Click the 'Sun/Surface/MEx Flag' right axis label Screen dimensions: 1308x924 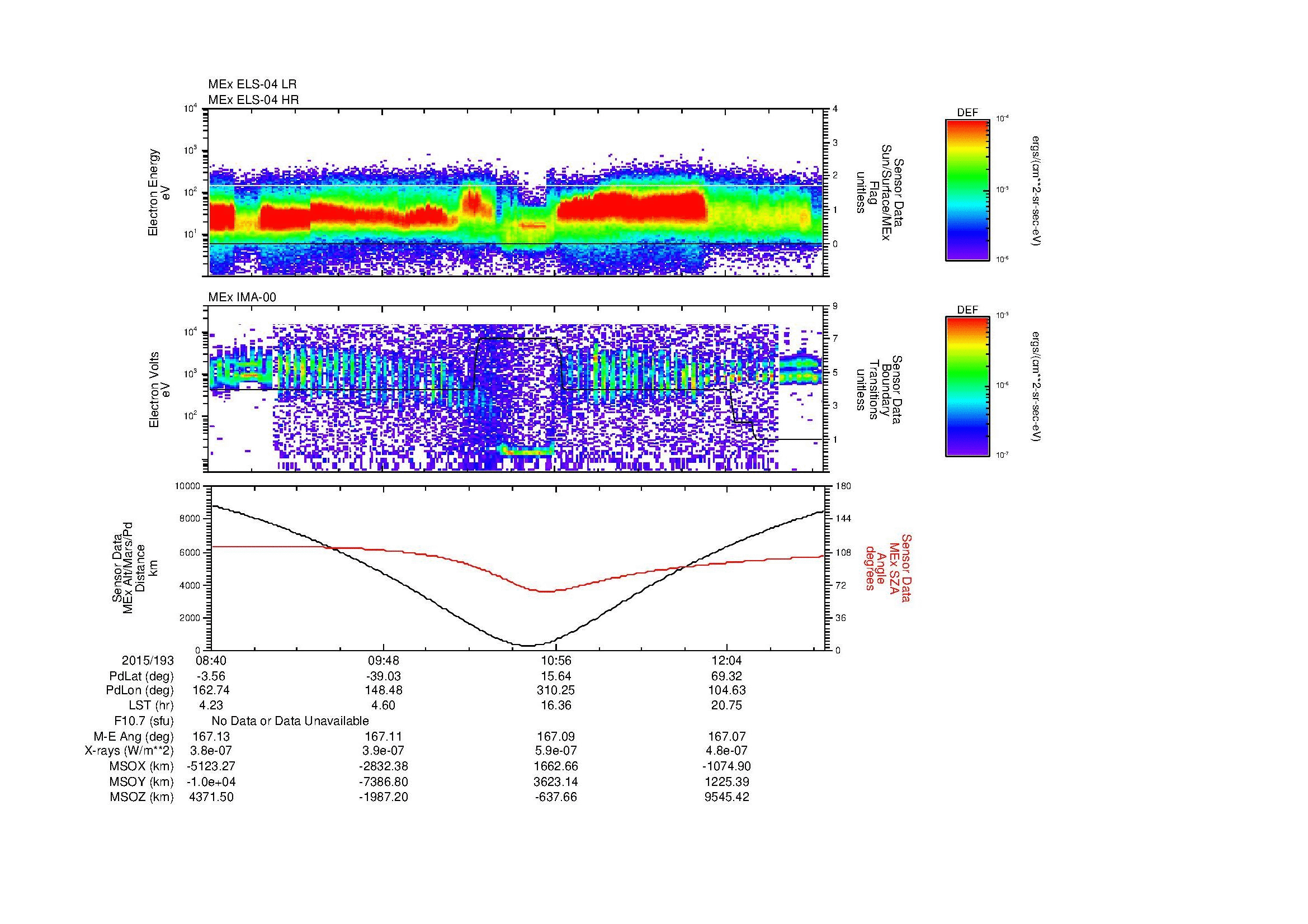coord(880,192)
